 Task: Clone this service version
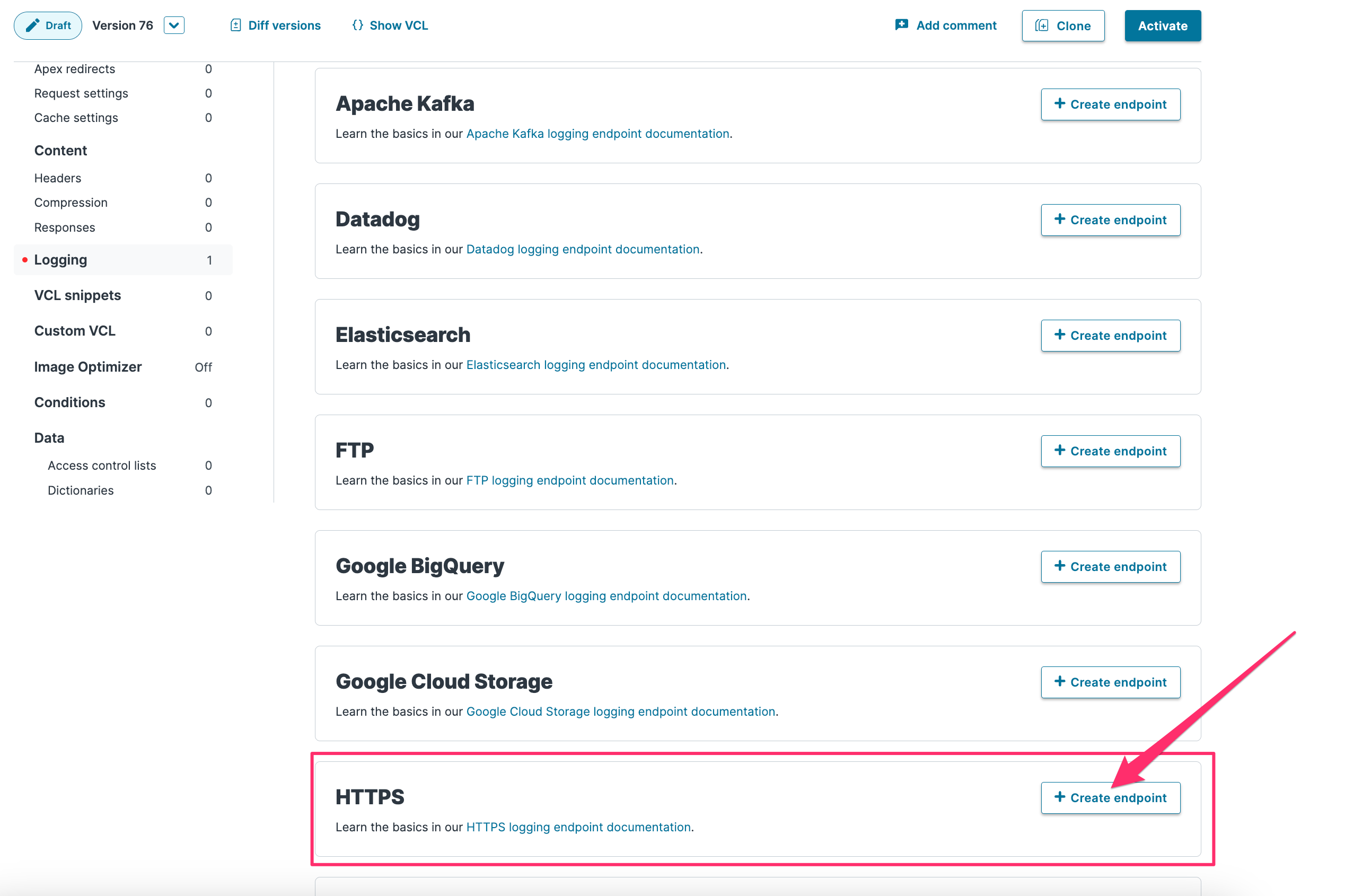(x=1063, y=26)
